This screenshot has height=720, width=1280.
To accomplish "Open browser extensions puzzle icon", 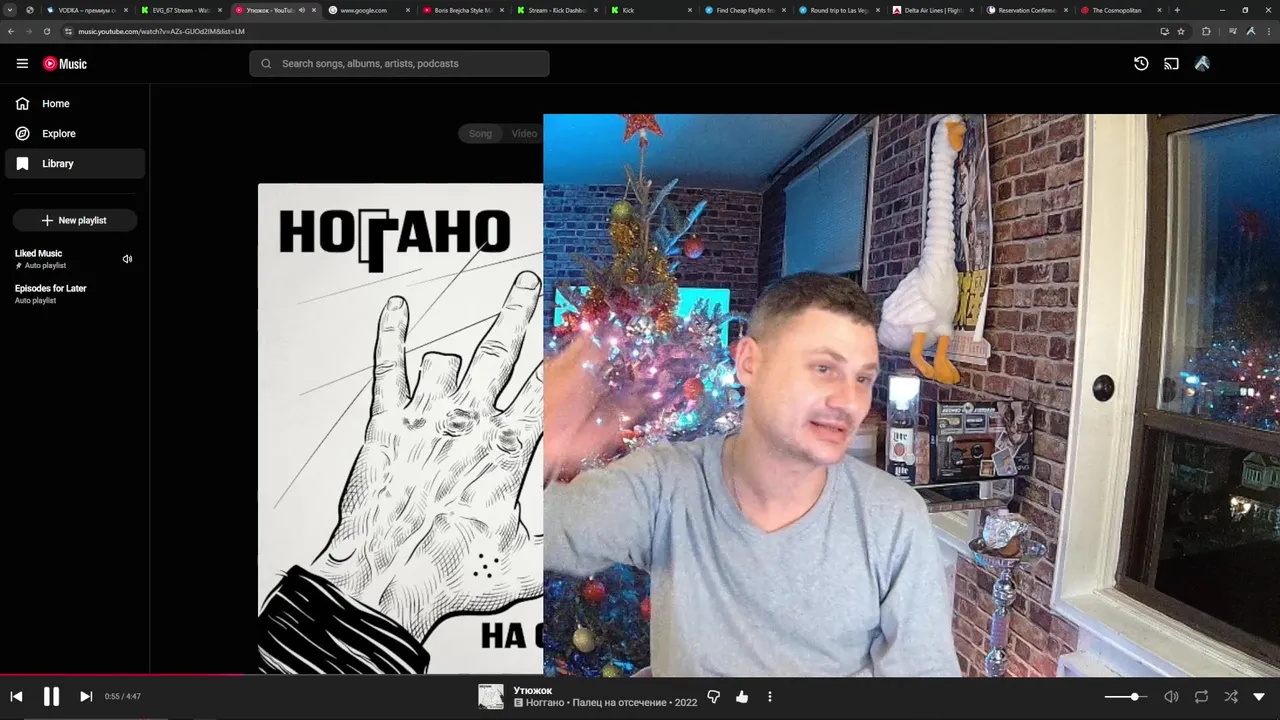I will 1205,31.
